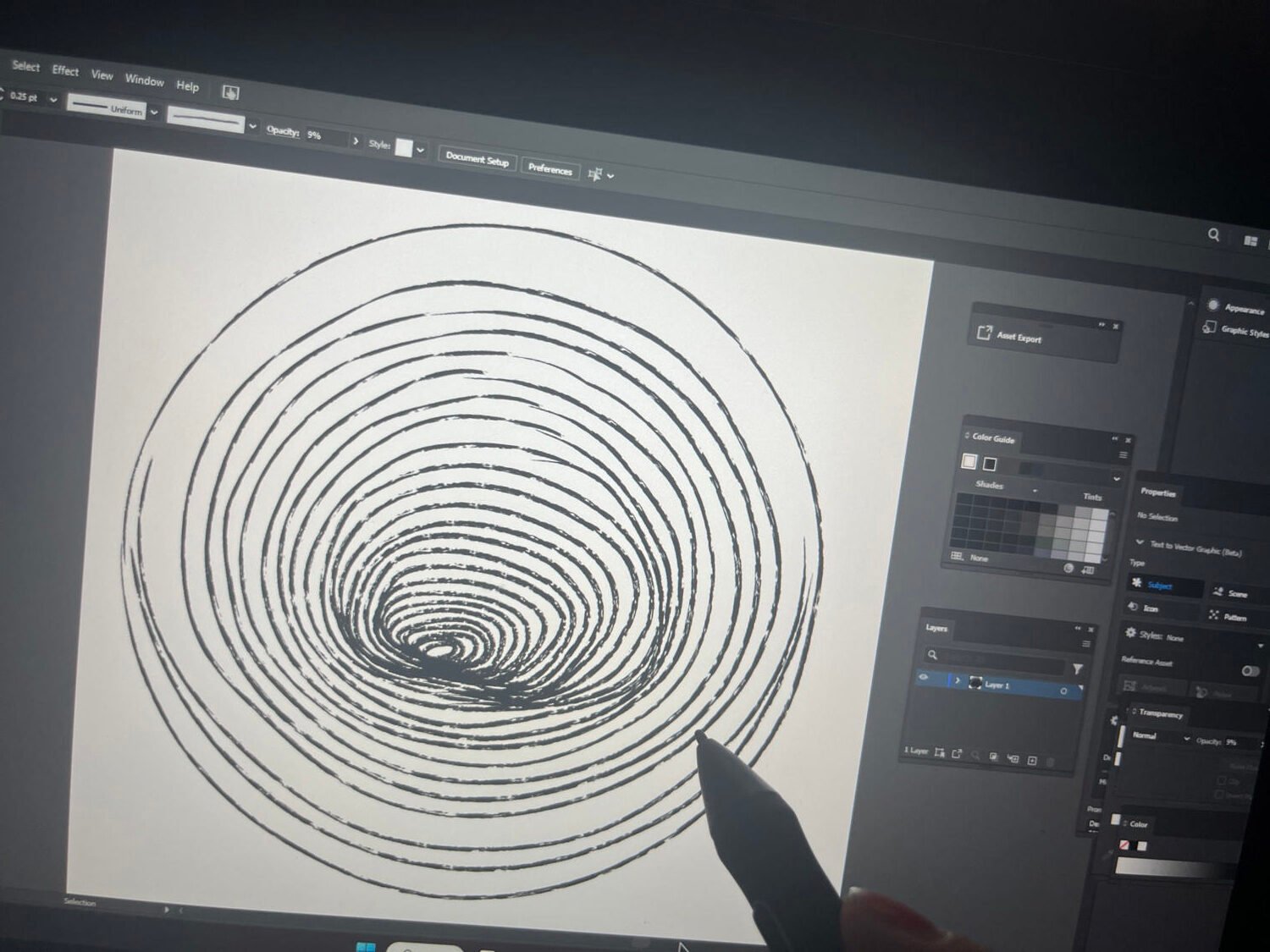Click the Layer 1 target circle

[1063, 691]
